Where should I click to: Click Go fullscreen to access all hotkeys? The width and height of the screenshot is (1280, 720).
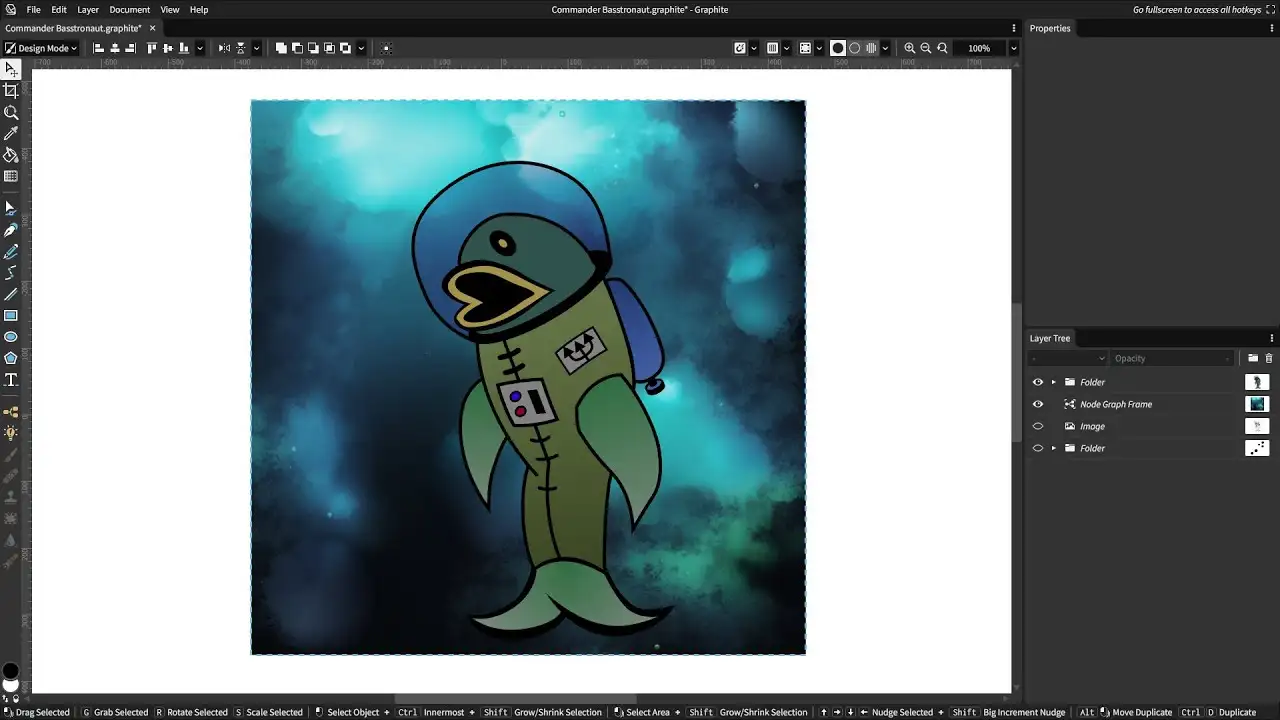1196,10
